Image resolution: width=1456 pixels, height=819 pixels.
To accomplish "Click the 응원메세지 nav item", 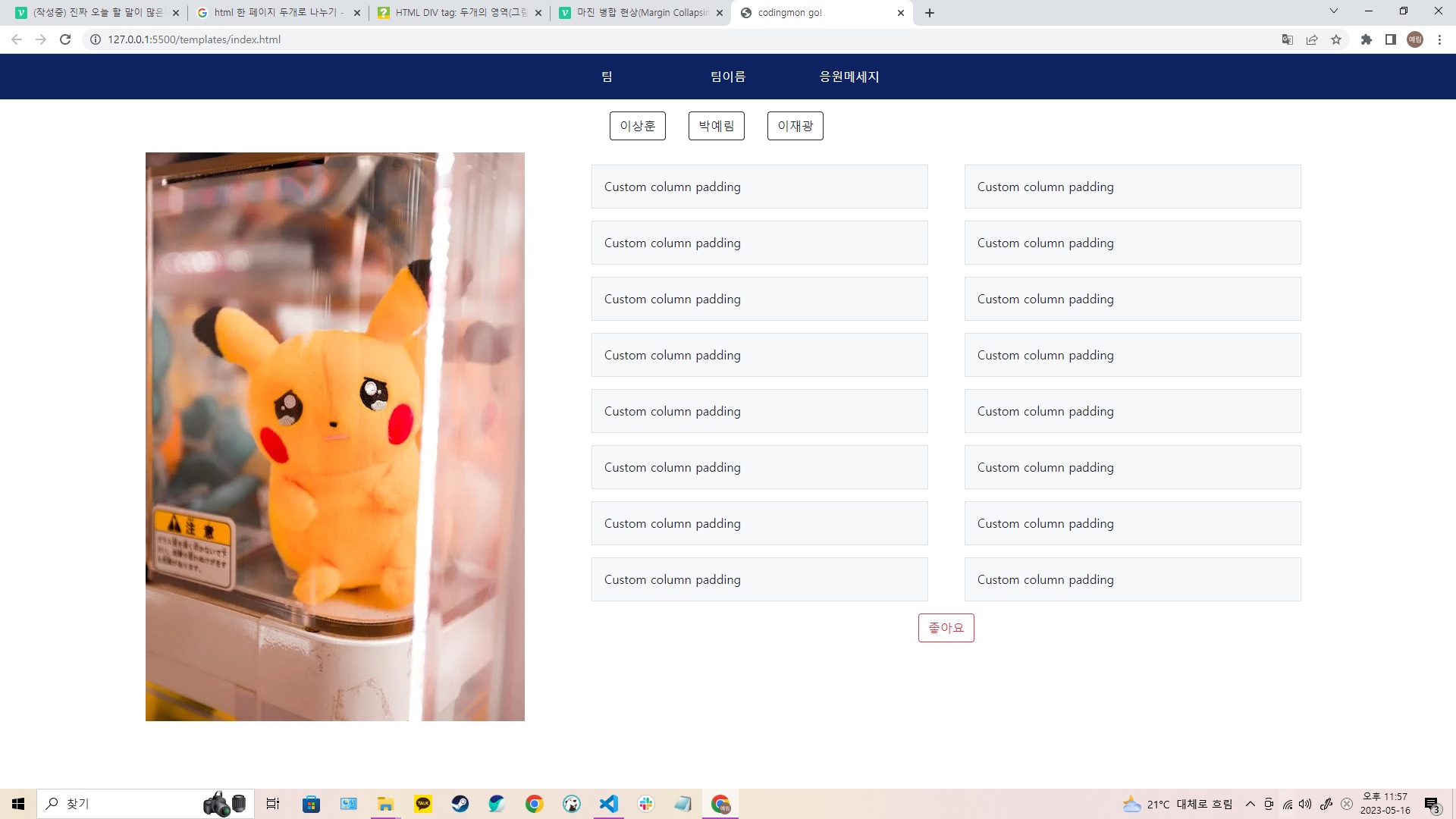I will click(849, 77).
